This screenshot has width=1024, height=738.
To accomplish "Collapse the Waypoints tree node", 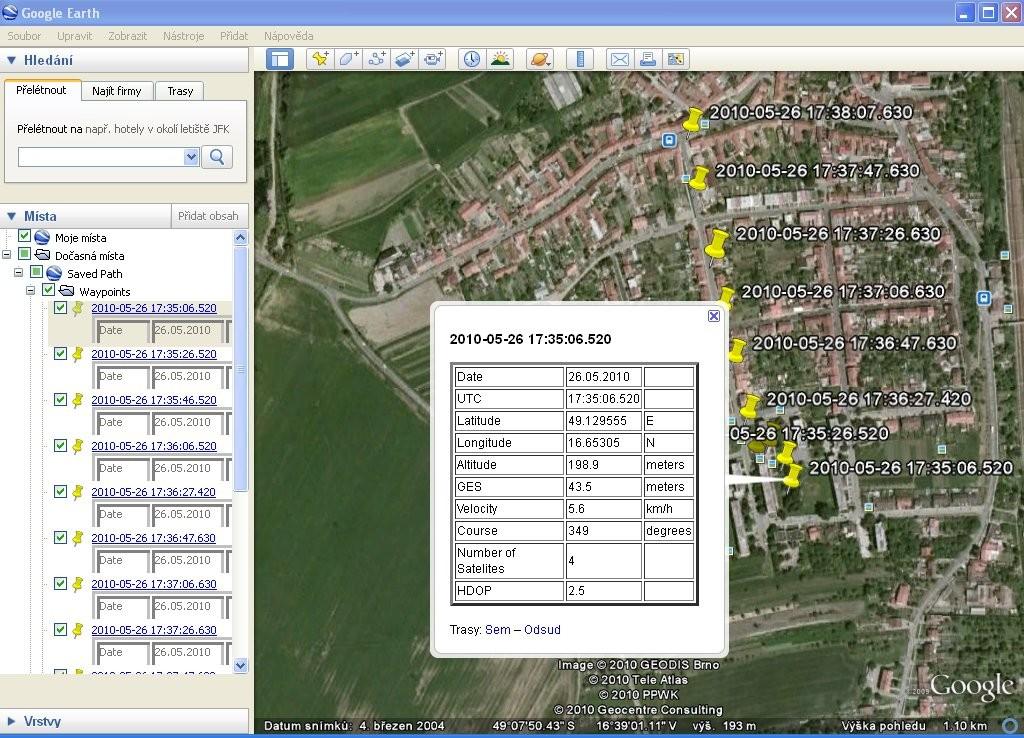I will (31, 291).
